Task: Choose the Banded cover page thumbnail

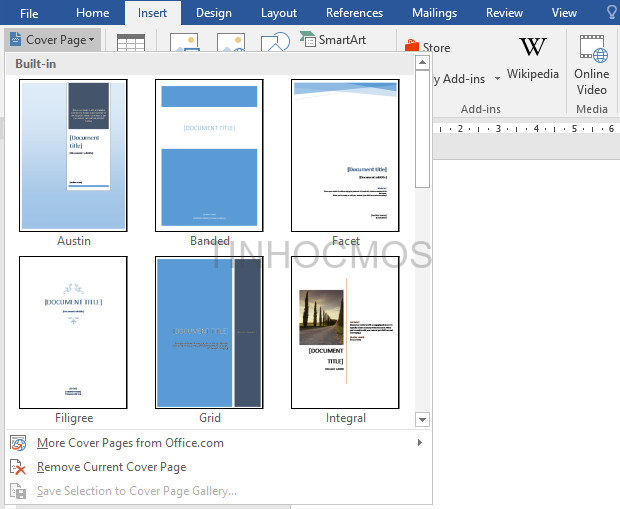Action: [x=209, y=155]
